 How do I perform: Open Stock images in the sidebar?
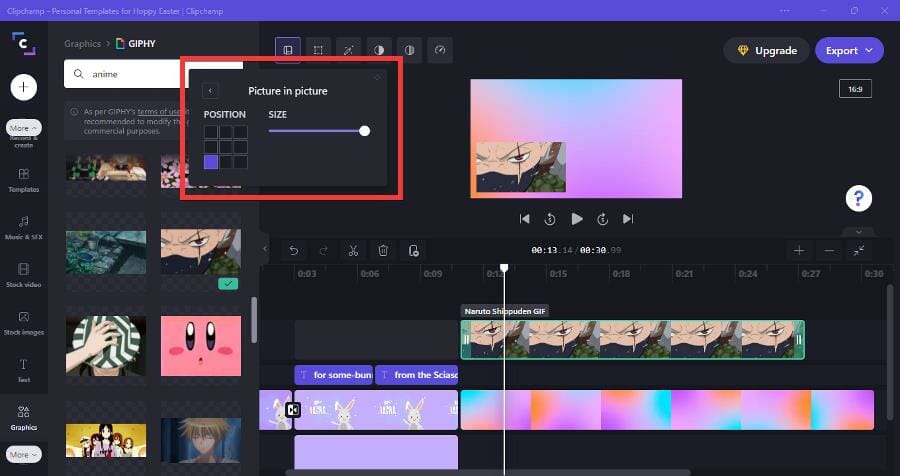[24, 323]
